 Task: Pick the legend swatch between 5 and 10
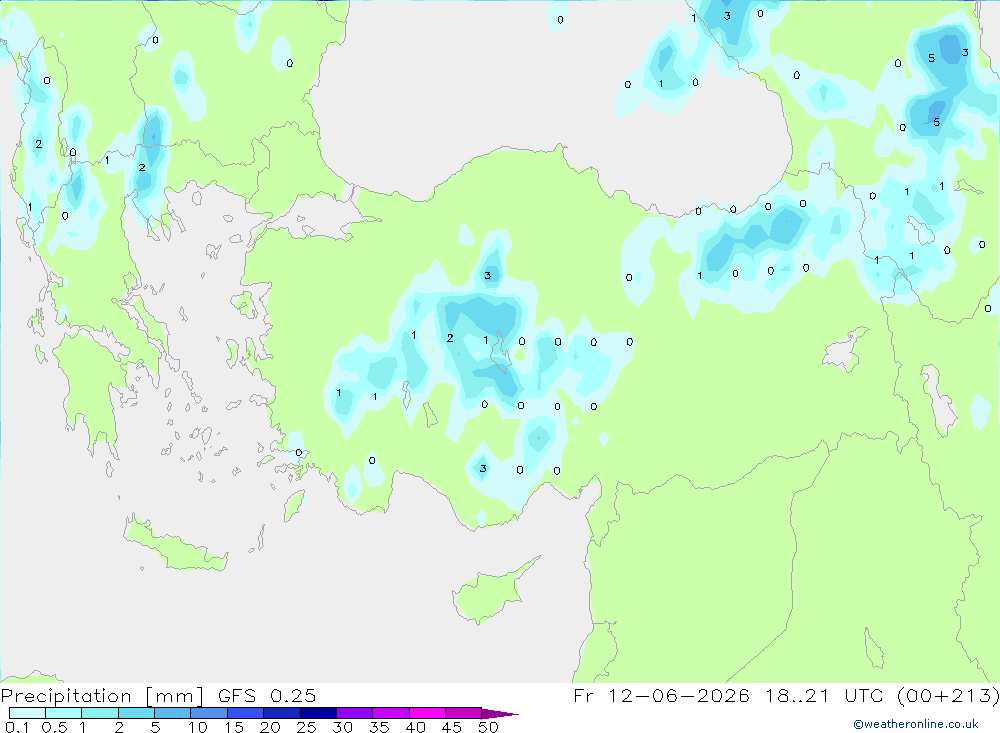click(173, 713)
